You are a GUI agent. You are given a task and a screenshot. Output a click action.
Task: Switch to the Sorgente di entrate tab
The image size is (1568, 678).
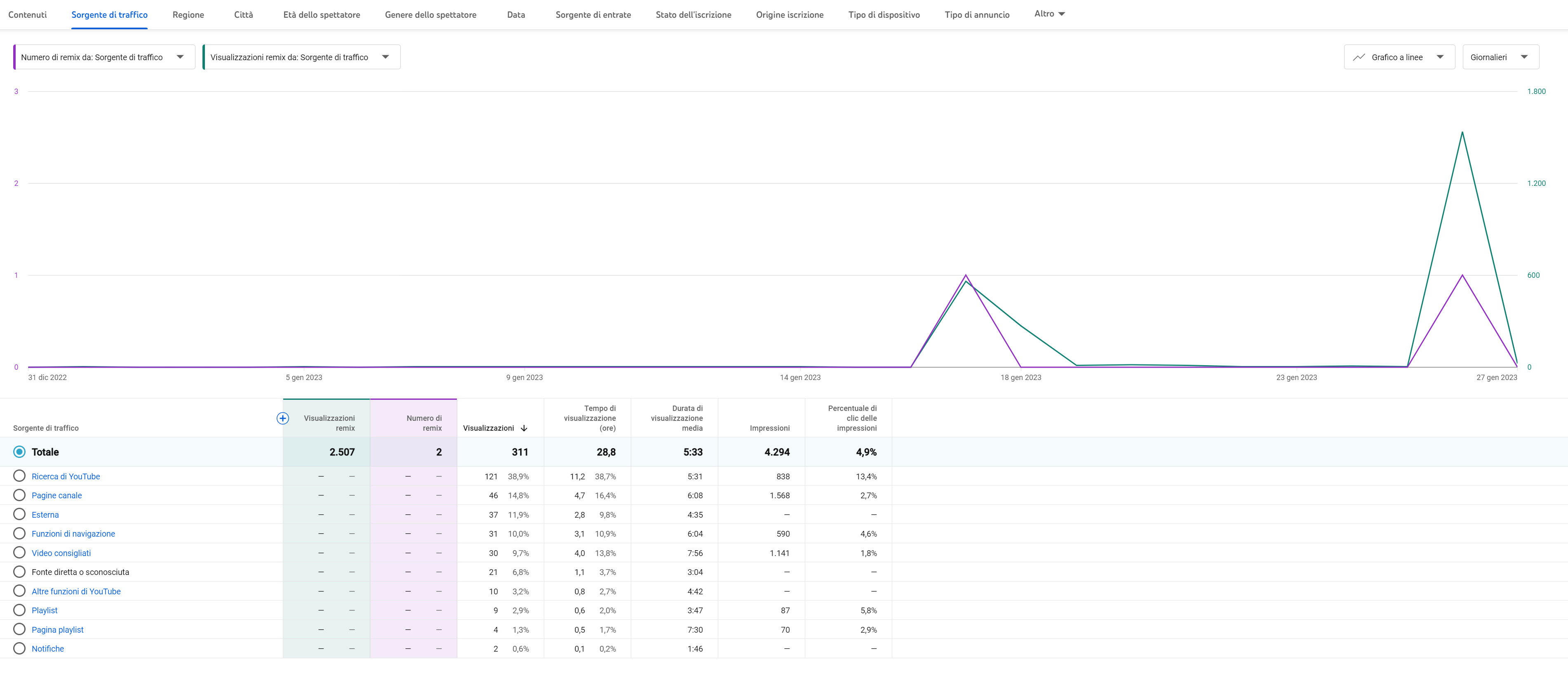click(x=593, y=14)
